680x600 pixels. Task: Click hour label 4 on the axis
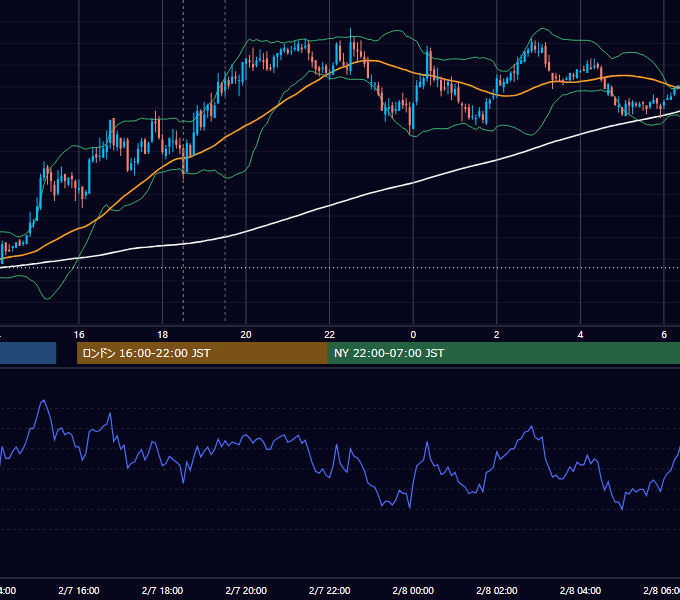point(580,335)
